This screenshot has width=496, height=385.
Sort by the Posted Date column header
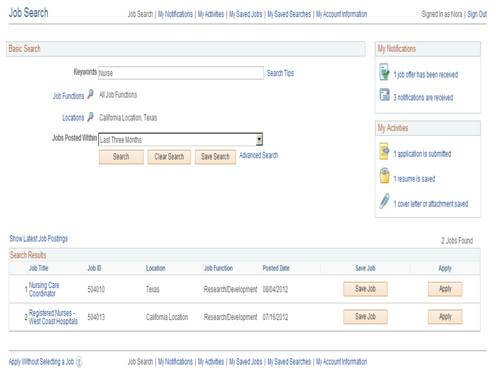(x=276, y=268)
